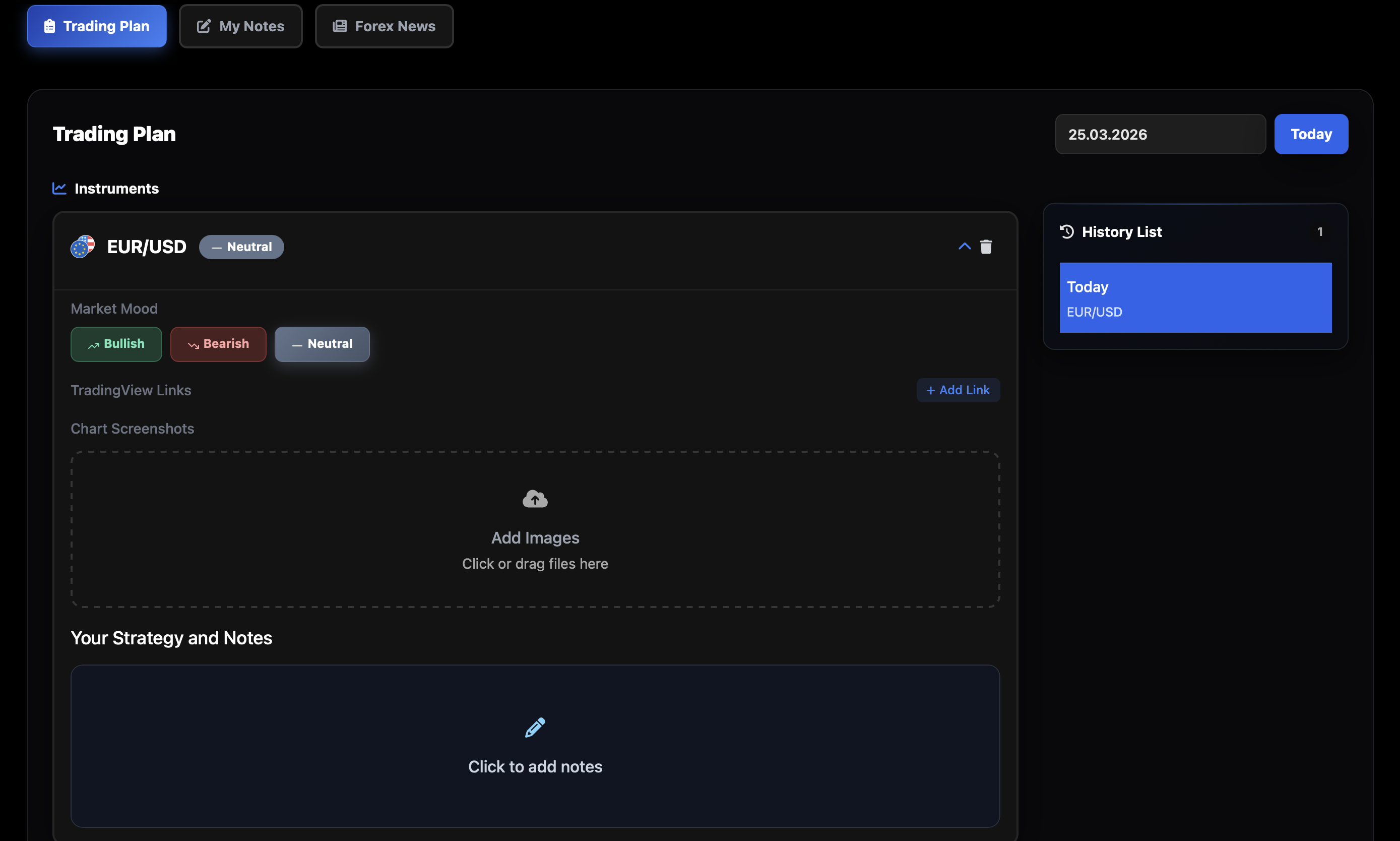Click the Market Mood label

click(x=114, y=309)
